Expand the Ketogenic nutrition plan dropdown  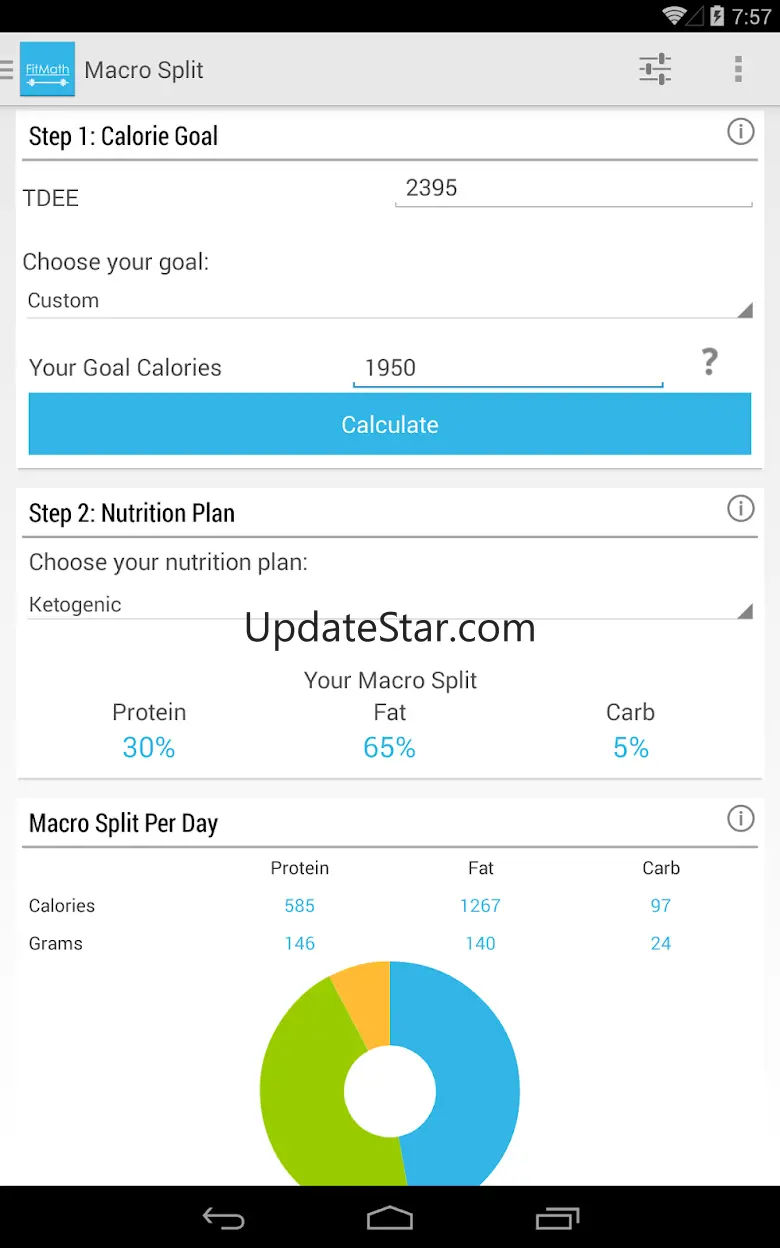pyautogui.click(x=389, y=605)
